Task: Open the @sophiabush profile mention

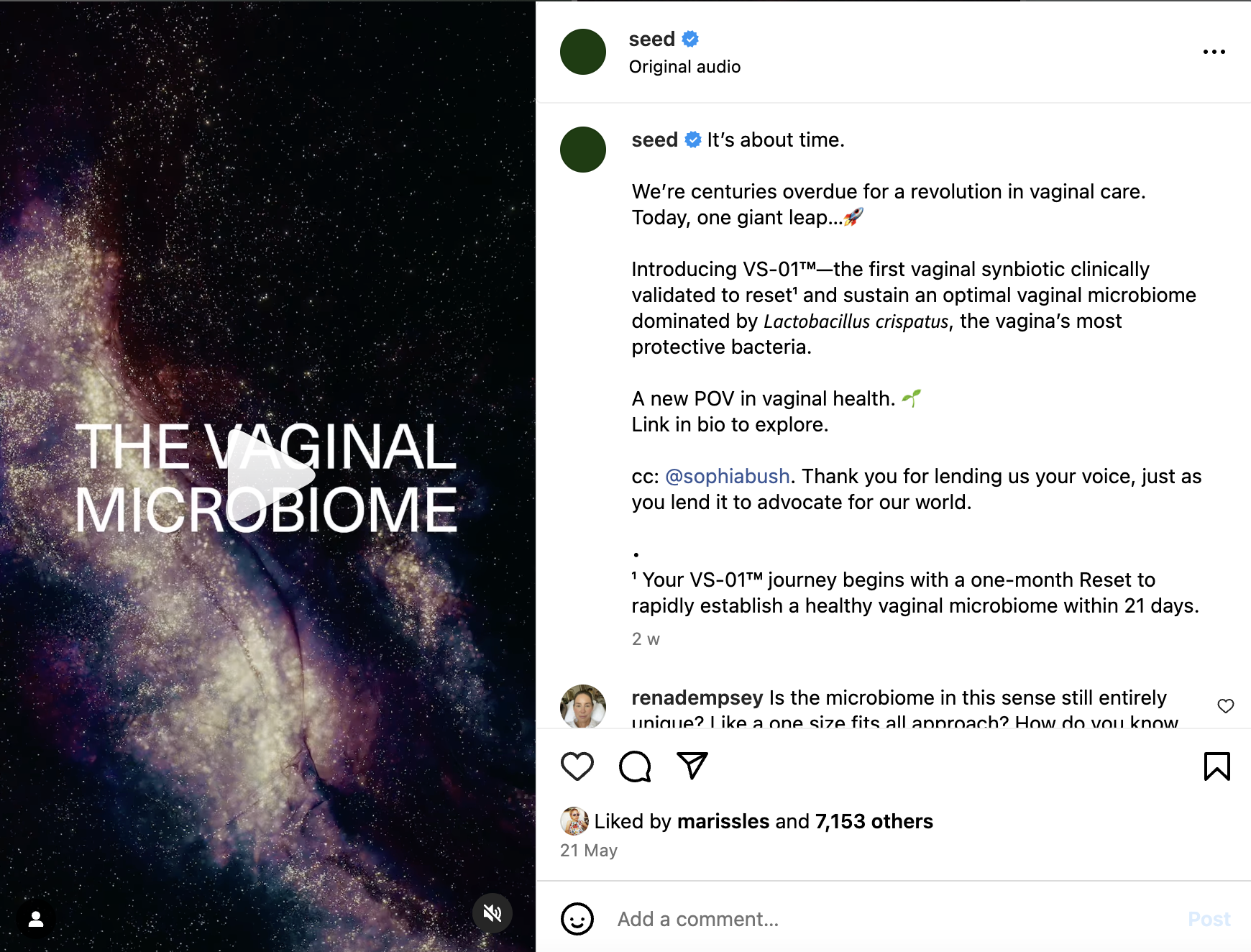Action: click(727, 477)
